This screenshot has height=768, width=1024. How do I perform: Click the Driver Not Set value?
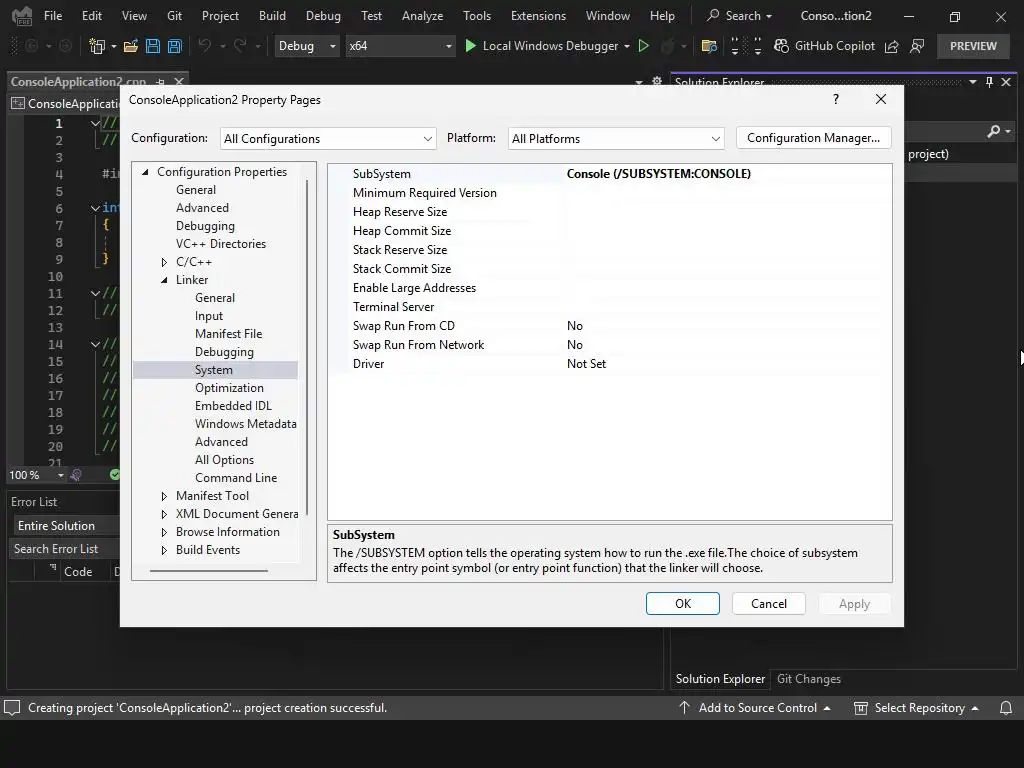[x=586, y=364]
